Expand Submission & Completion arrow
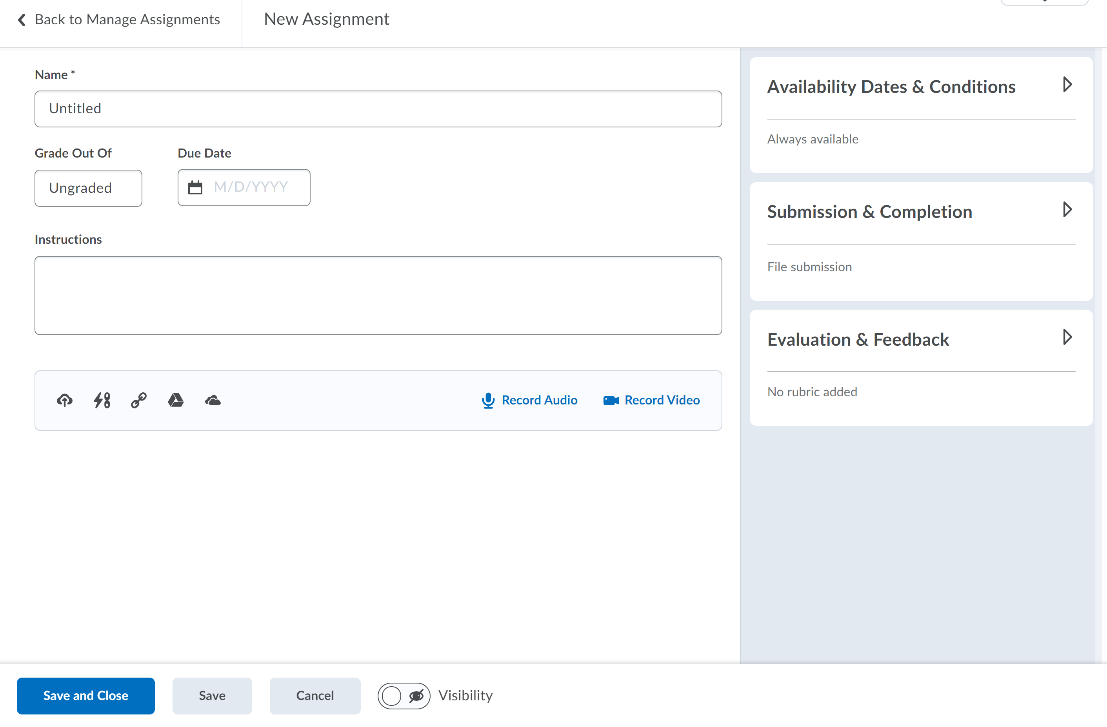Screen dimensions: 1107x727 1067,210
